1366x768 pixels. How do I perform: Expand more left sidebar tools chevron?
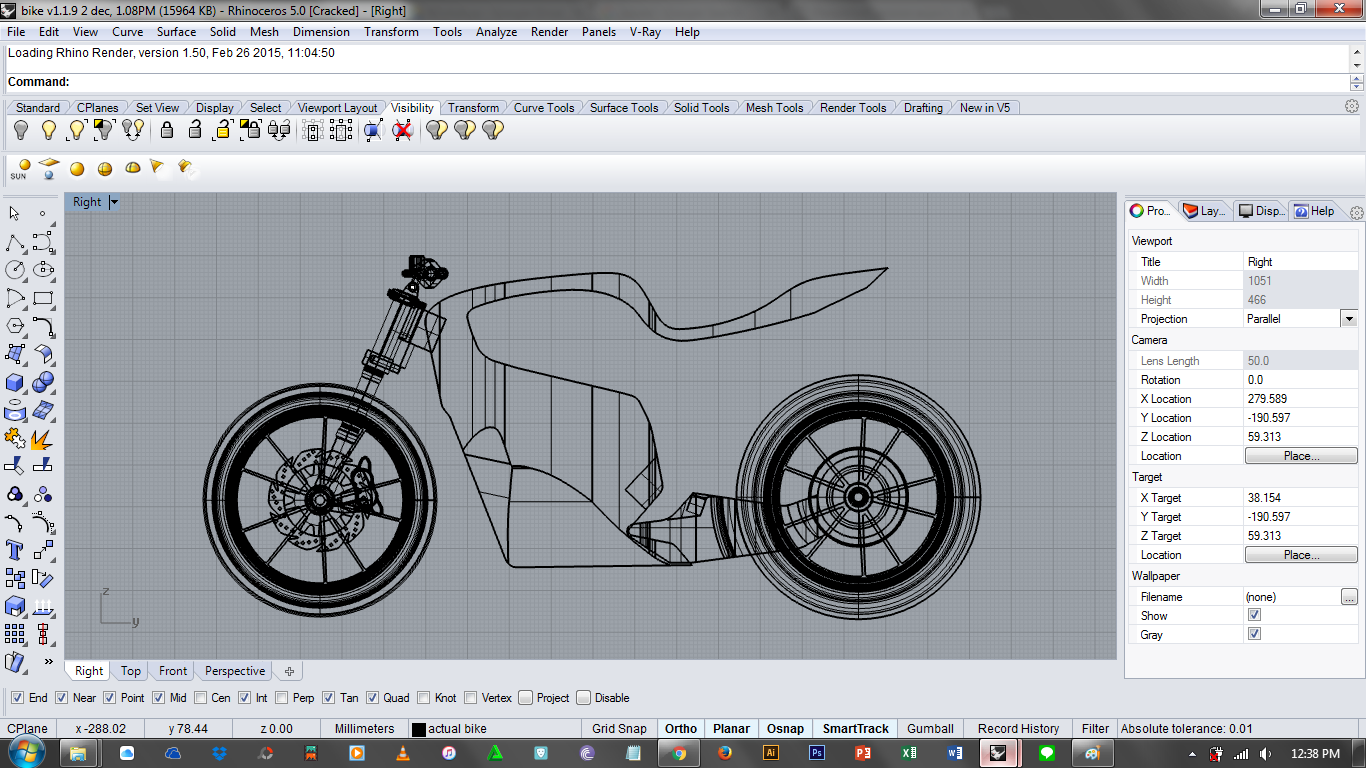[48, 661]
